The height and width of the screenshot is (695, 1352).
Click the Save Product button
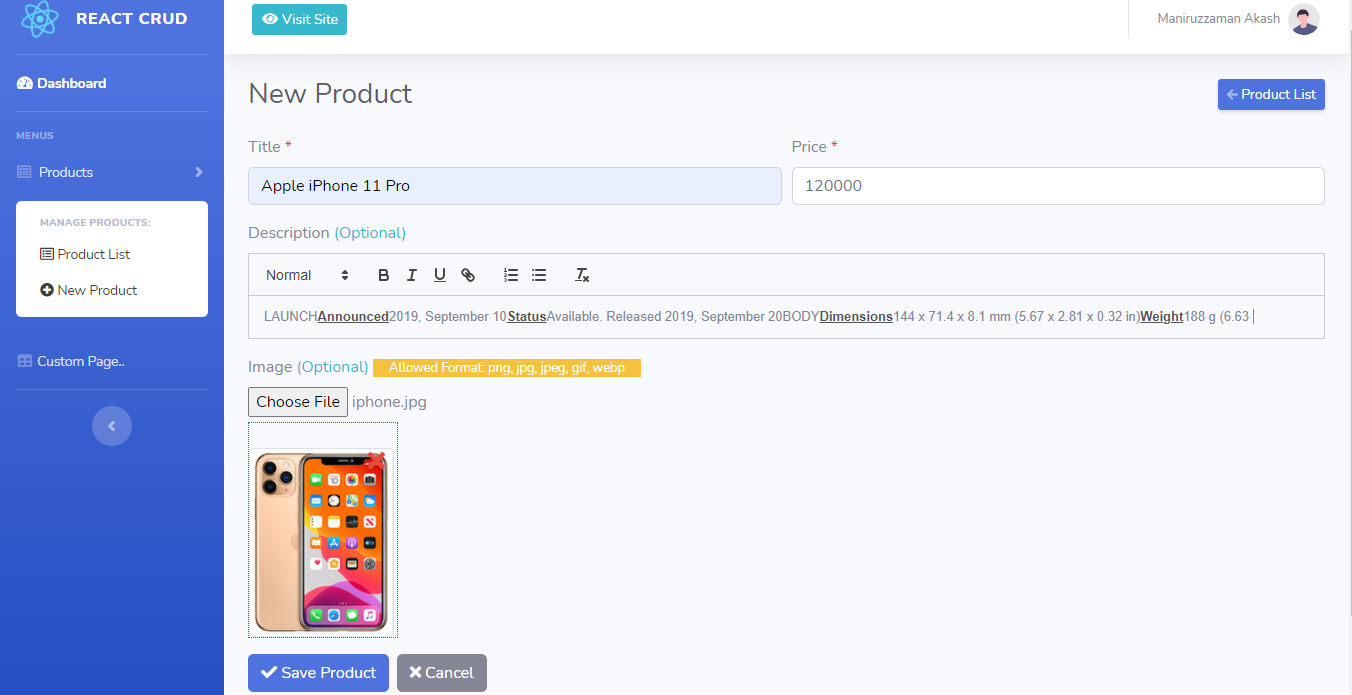(318, 672)
